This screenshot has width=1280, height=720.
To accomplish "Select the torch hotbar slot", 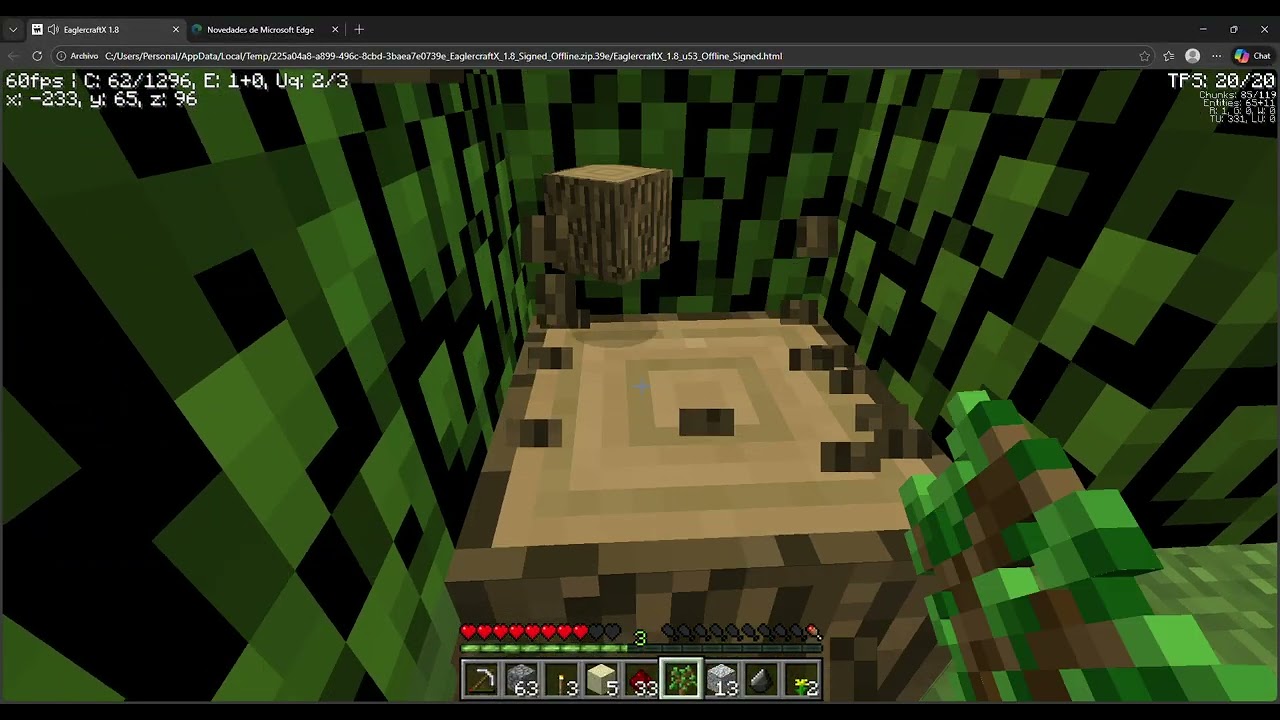I will pos(561,679).
